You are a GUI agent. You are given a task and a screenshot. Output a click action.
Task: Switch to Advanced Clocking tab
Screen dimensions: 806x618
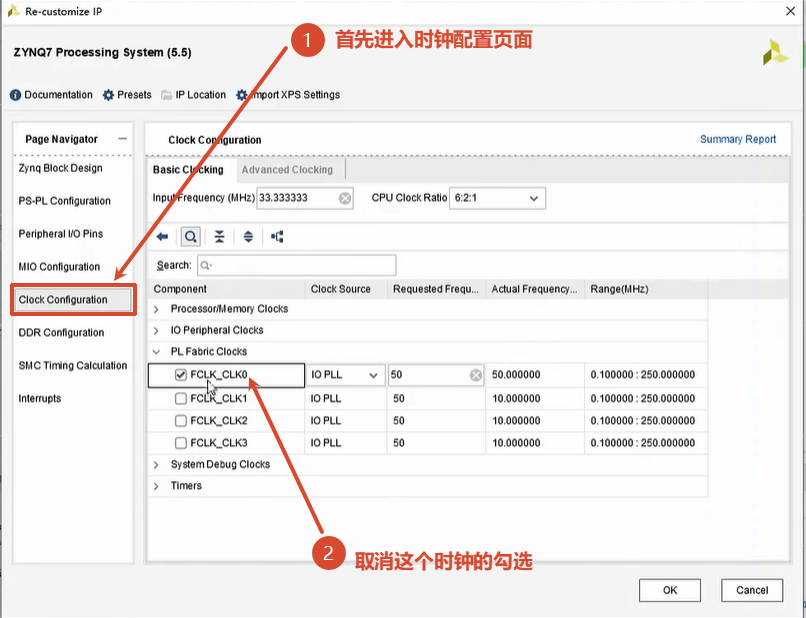click(287, 170)
